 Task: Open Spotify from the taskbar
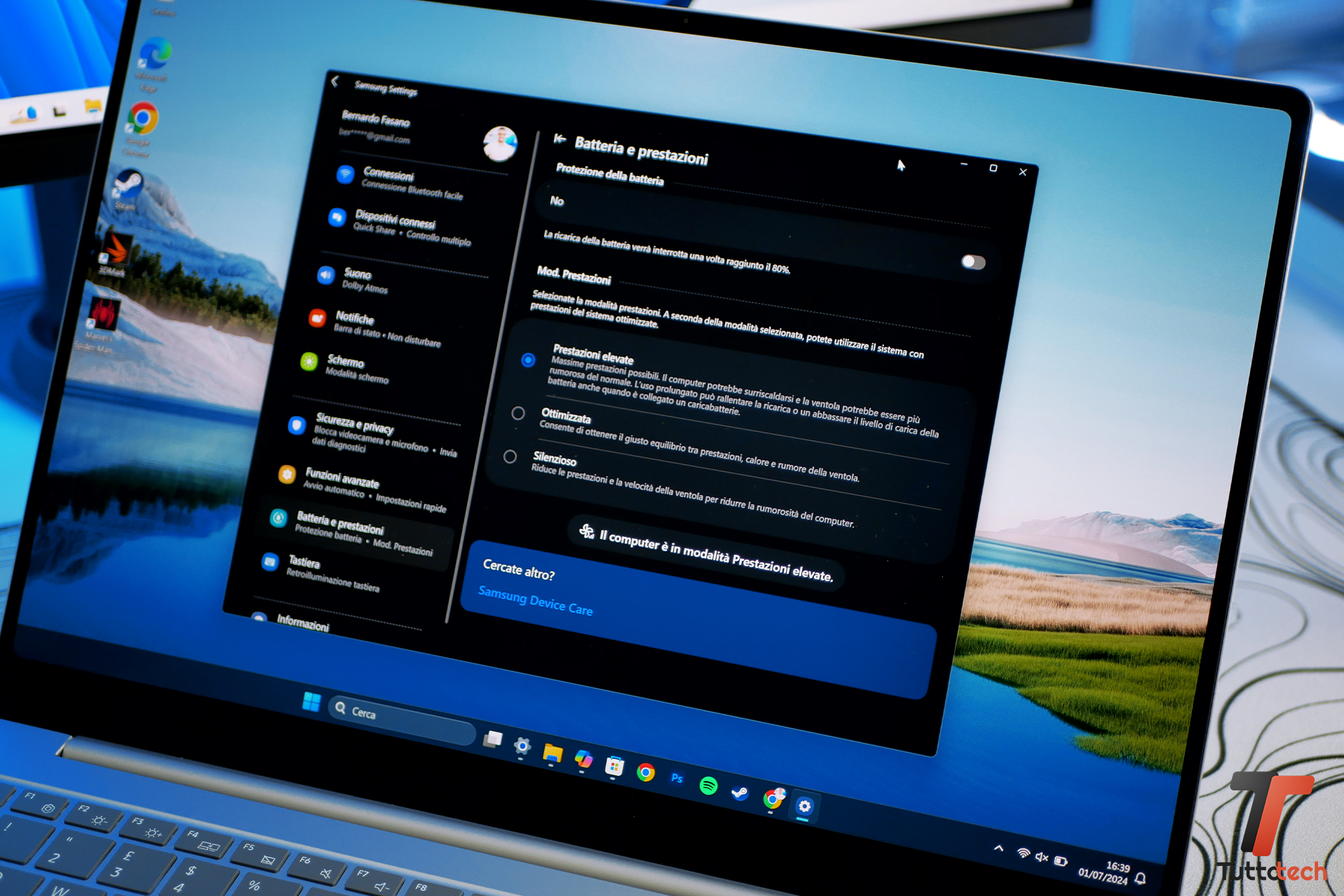(708, 785)
